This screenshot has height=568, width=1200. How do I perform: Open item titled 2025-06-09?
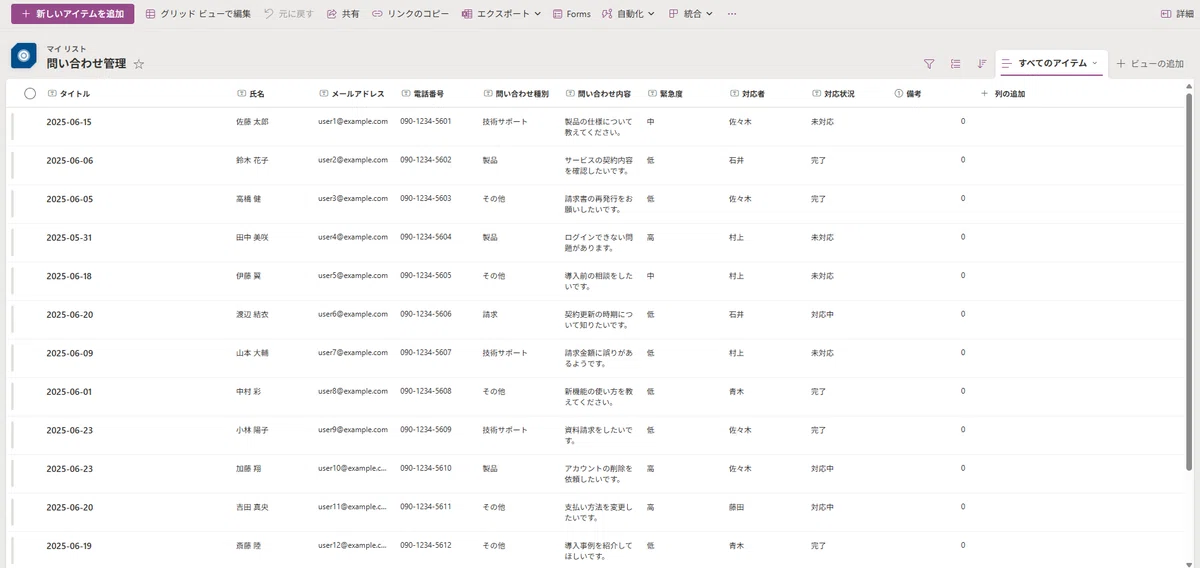(x=69, y=353)
